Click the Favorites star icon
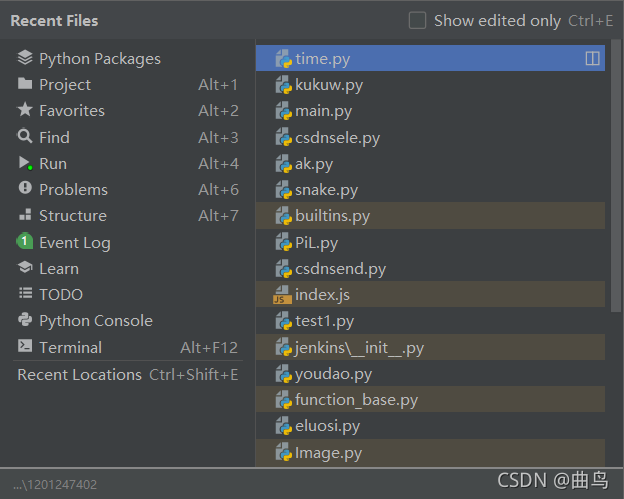 tap(25, 110)
